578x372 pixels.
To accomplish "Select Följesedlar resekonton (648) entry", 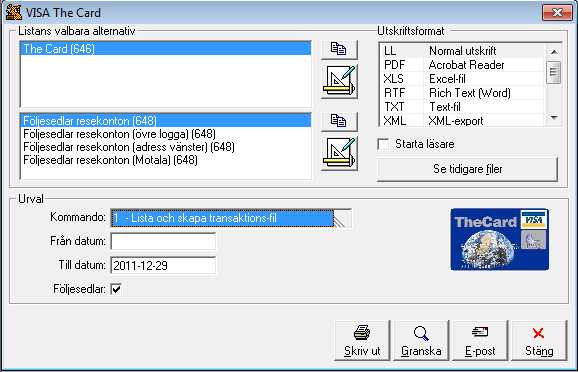I will pos(166,121).
